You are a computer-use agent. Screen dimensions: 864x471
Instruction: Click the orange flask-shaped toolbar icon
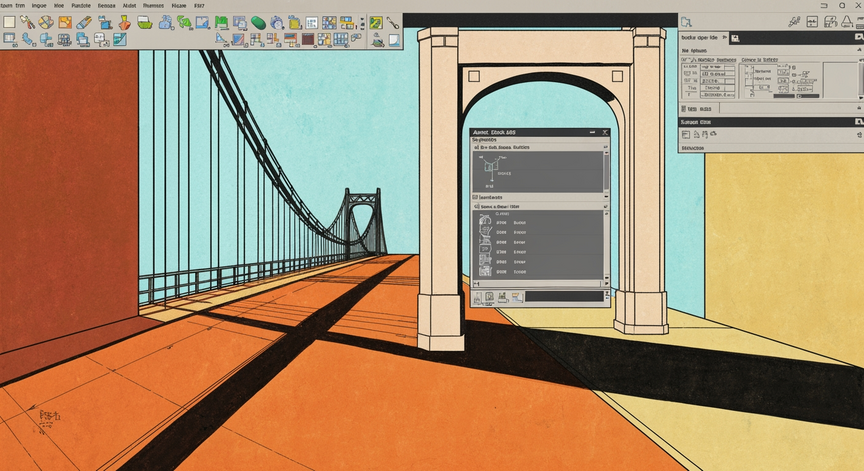click(125, 23)
